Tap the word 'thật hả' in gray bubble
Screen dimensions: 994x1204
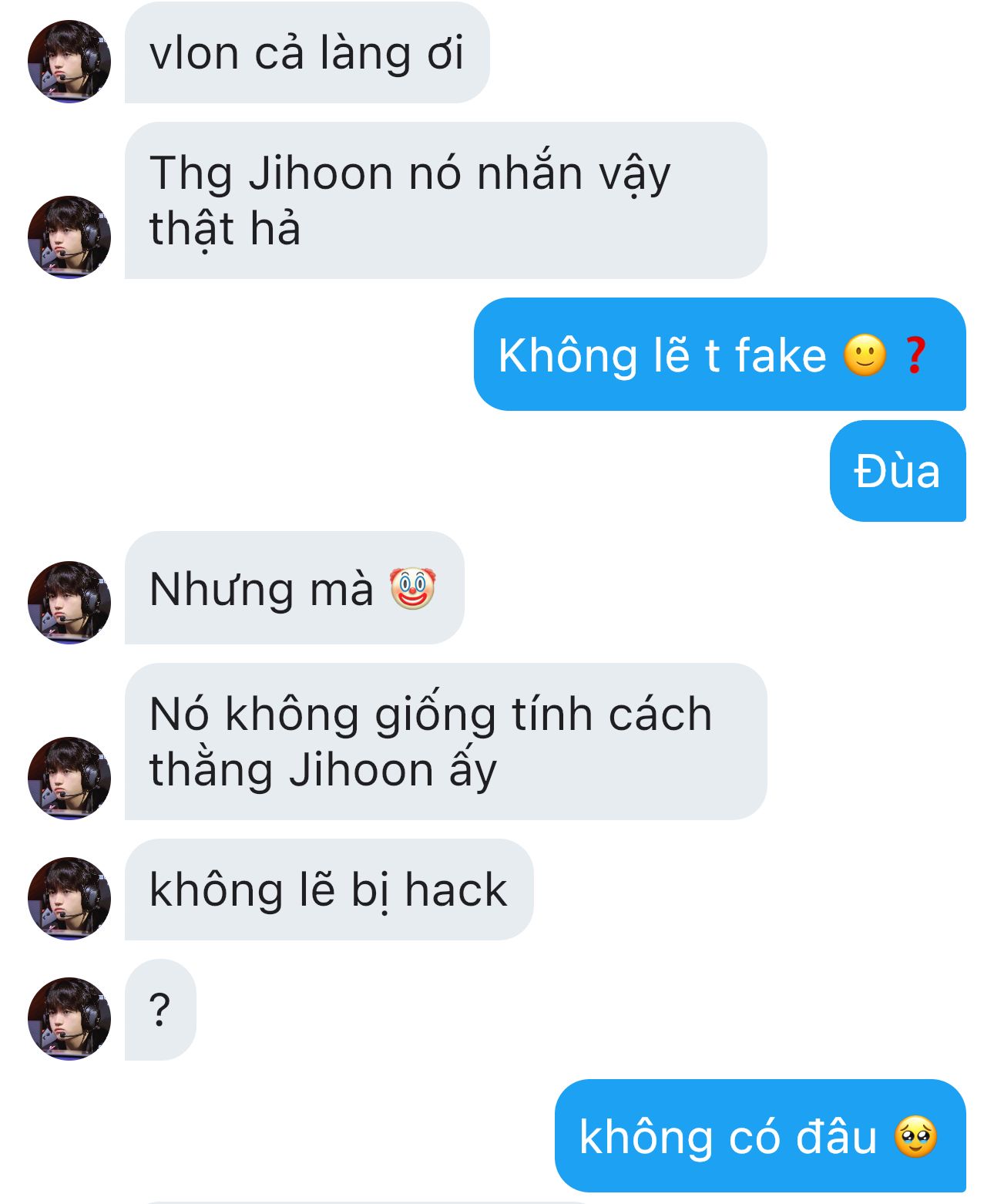225,230
